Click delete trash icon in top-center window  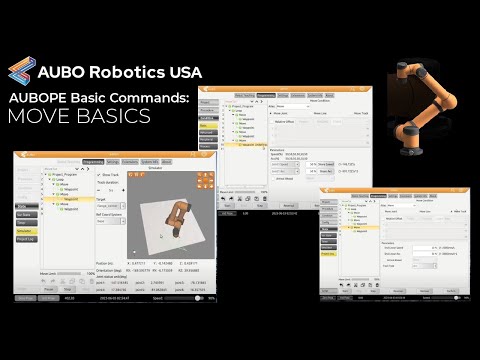coord(265,199)
